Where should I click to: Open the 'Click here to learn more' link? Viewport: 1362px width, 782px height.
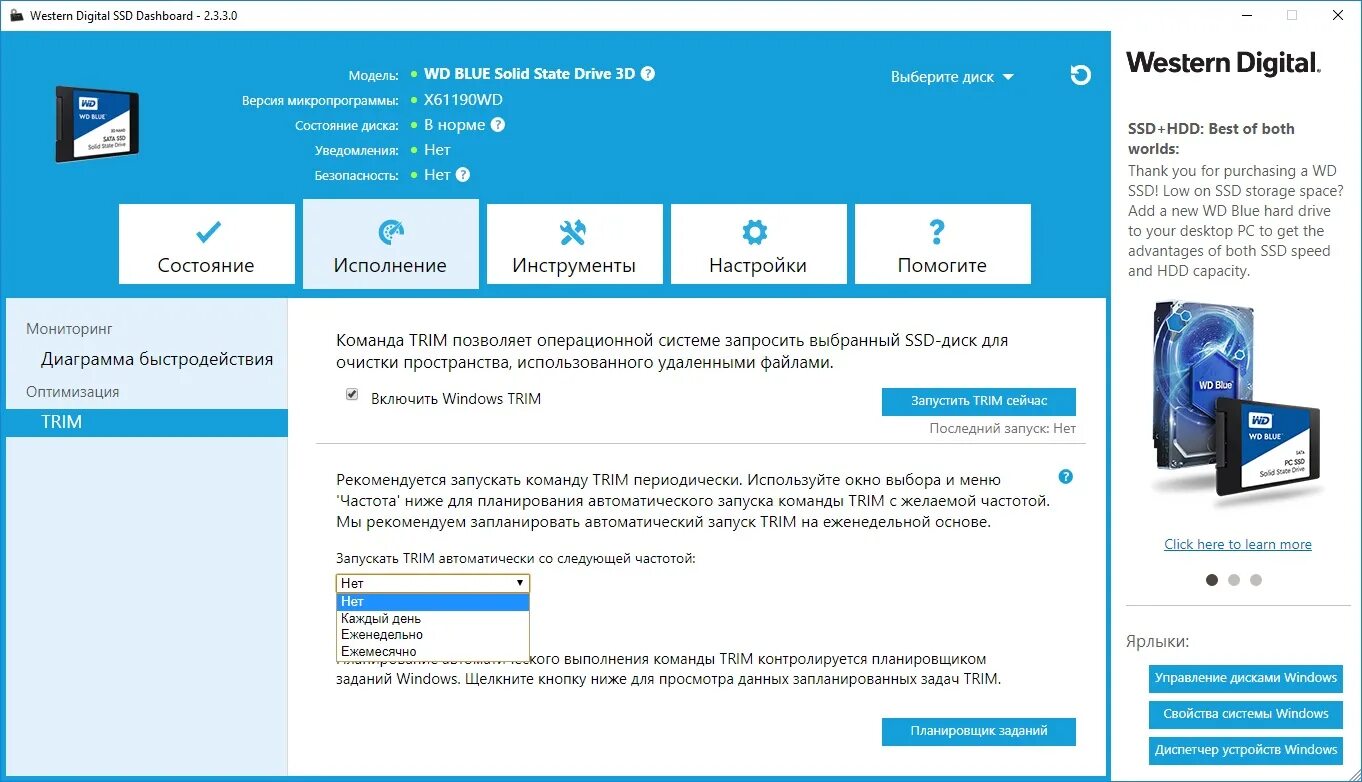(1238, 544)
